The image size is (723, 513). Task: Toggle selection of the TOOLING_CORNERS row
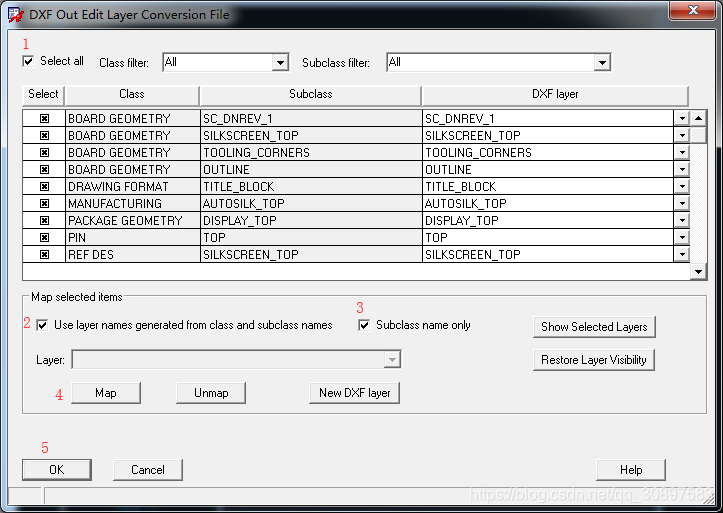point(44,153)
